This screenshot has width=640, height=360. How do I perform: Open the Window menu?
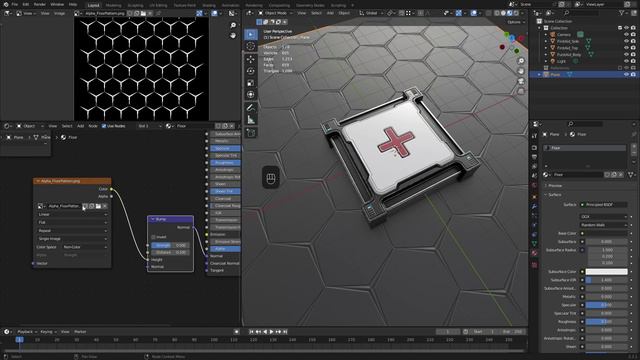click(57, 4)
